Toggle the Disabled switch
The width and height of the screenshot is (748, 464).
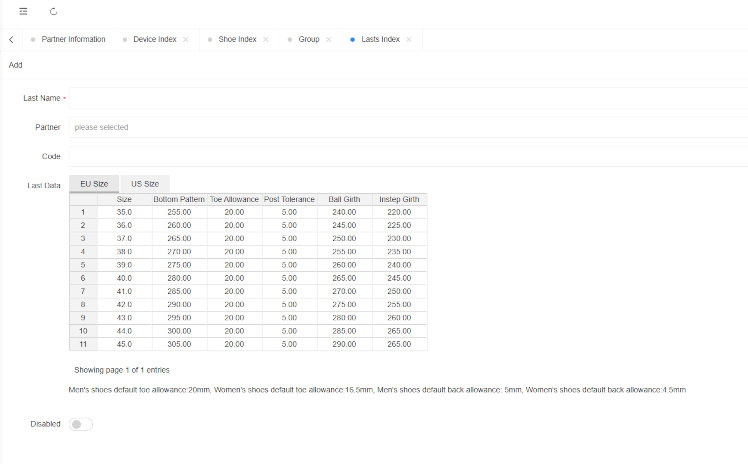(81, 424)
